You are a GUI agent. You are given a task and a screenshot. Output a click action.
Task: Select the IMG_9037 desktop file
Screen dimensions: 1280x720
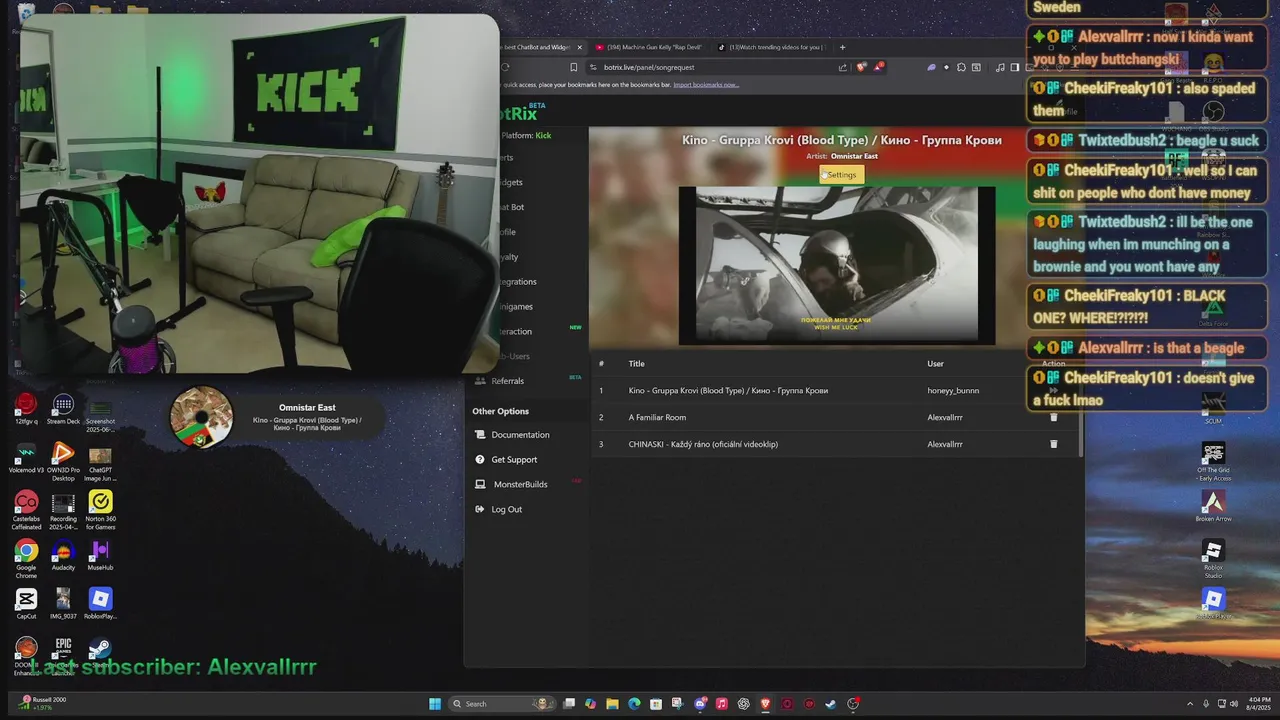tap(63, 604)
